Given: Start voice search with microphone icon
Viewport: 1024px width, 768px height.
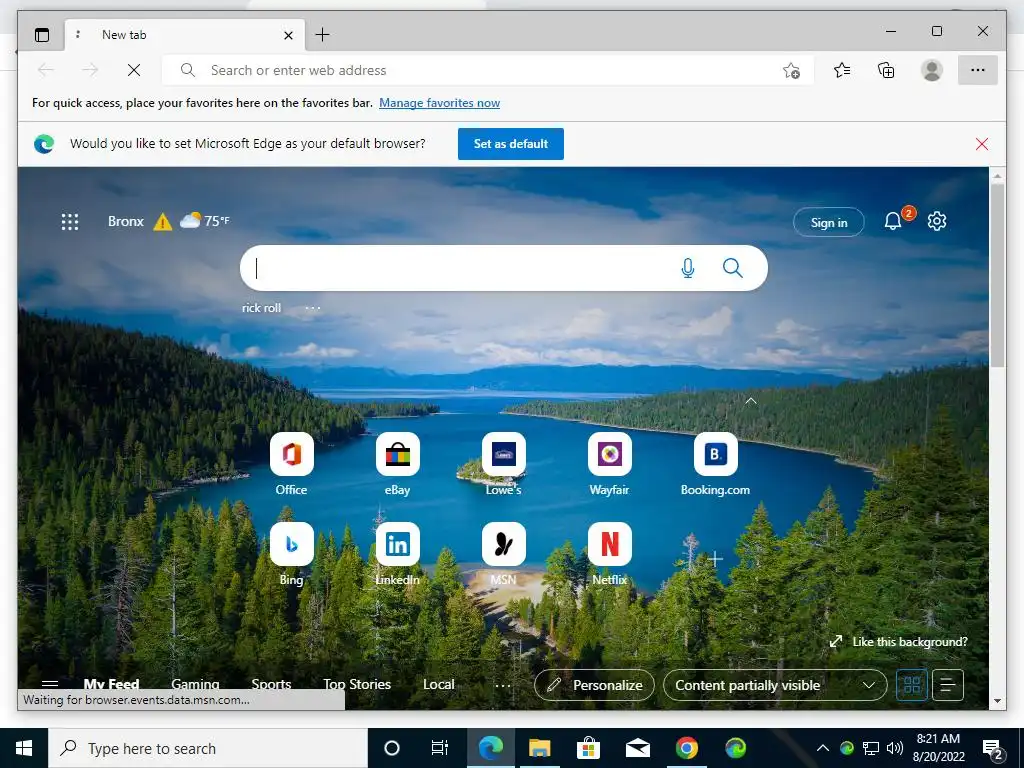Looking at the screenshot, I should (x=688, y=268).
